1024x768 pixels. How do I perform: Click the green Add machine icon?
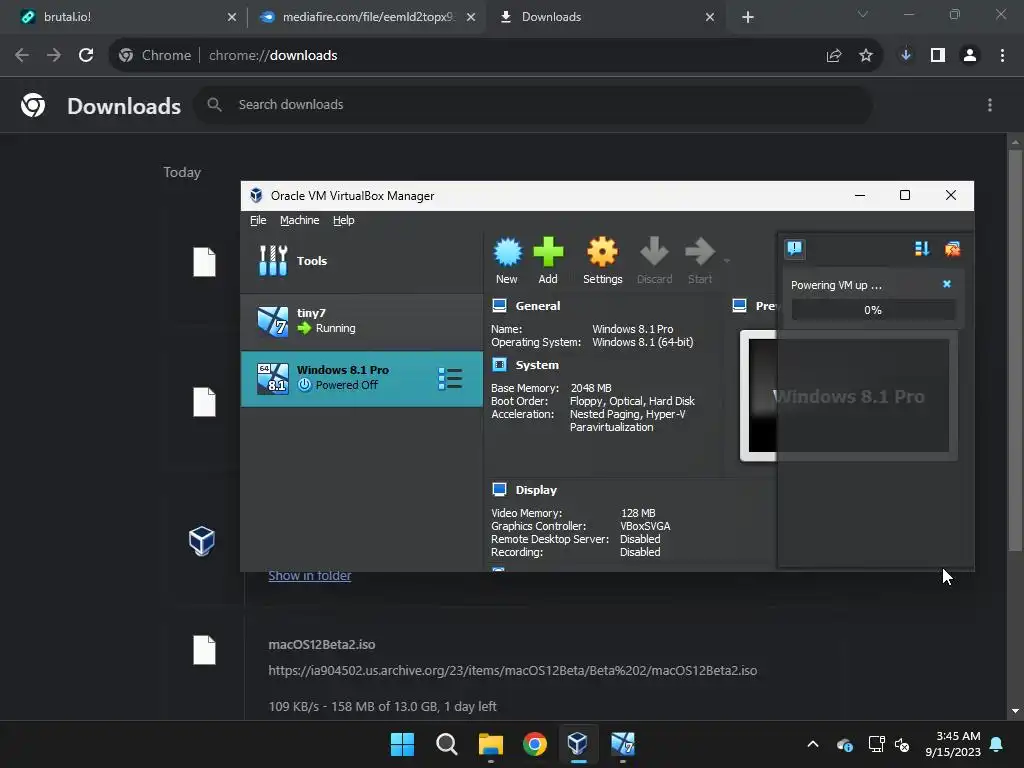coord(548,261)
